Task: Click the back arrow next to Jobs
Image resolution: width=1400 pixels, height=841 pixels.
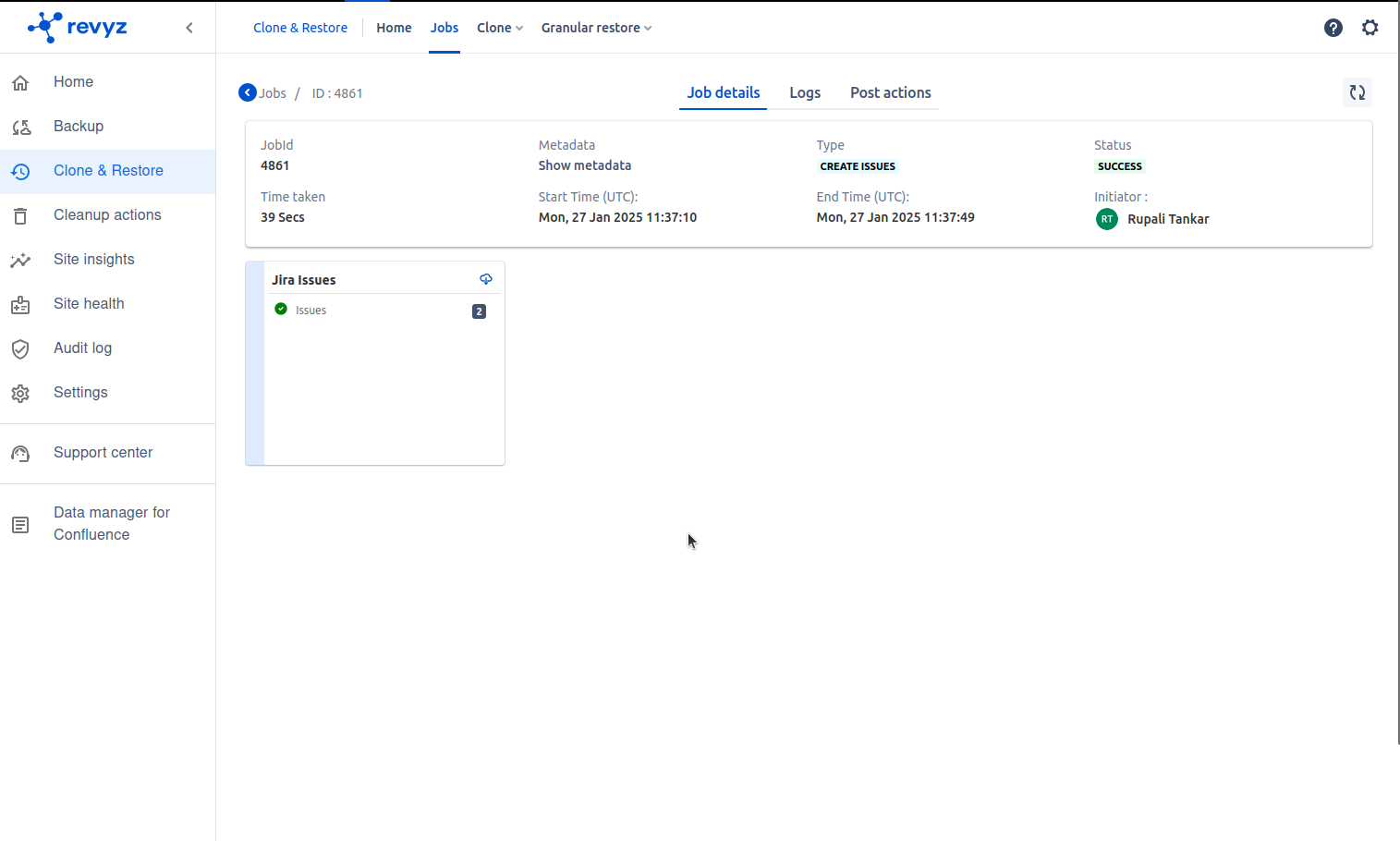Action: click(248, 92)
